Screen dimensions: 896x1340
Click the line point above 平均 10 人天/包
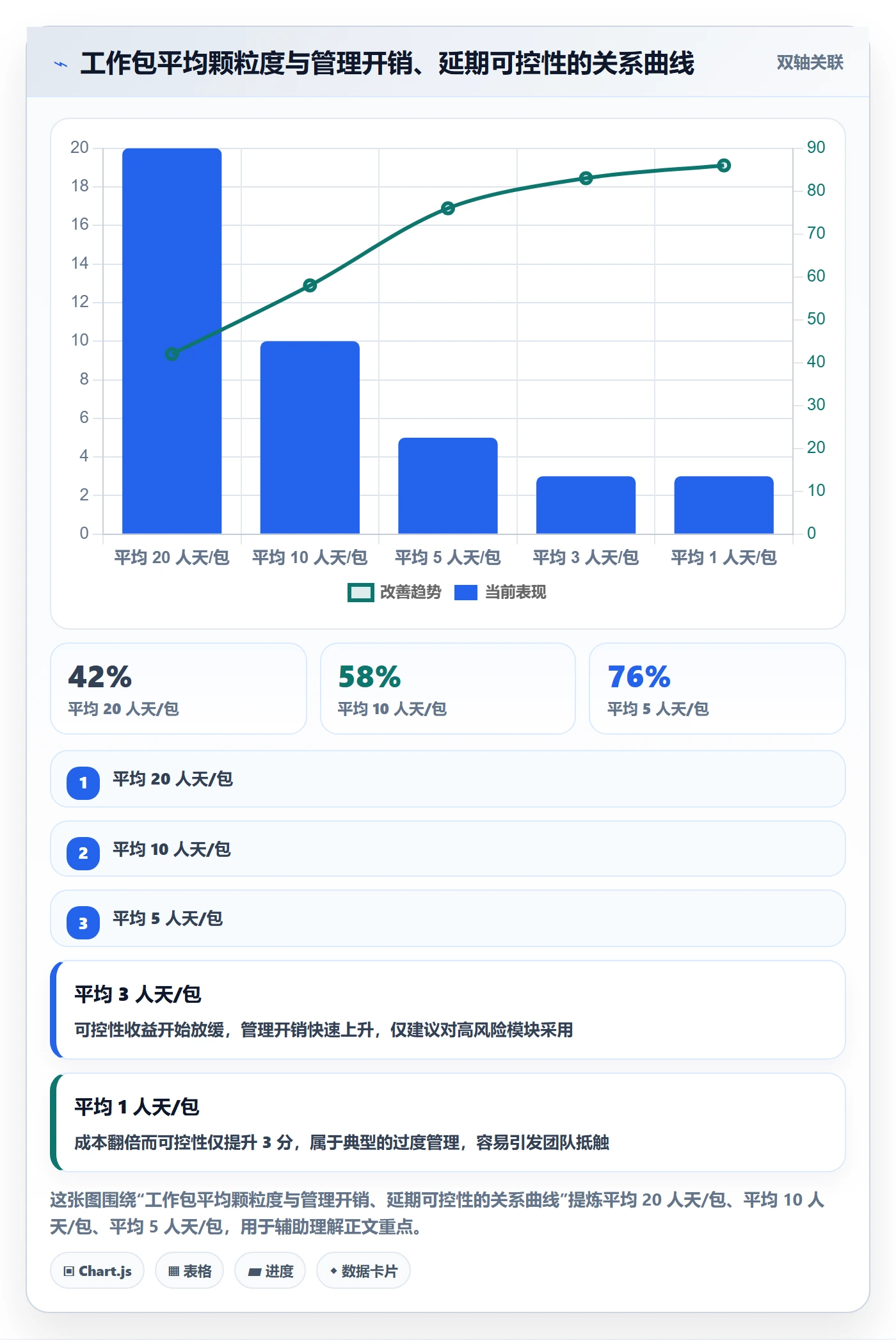pyautogui.click(x=310, y=285)
